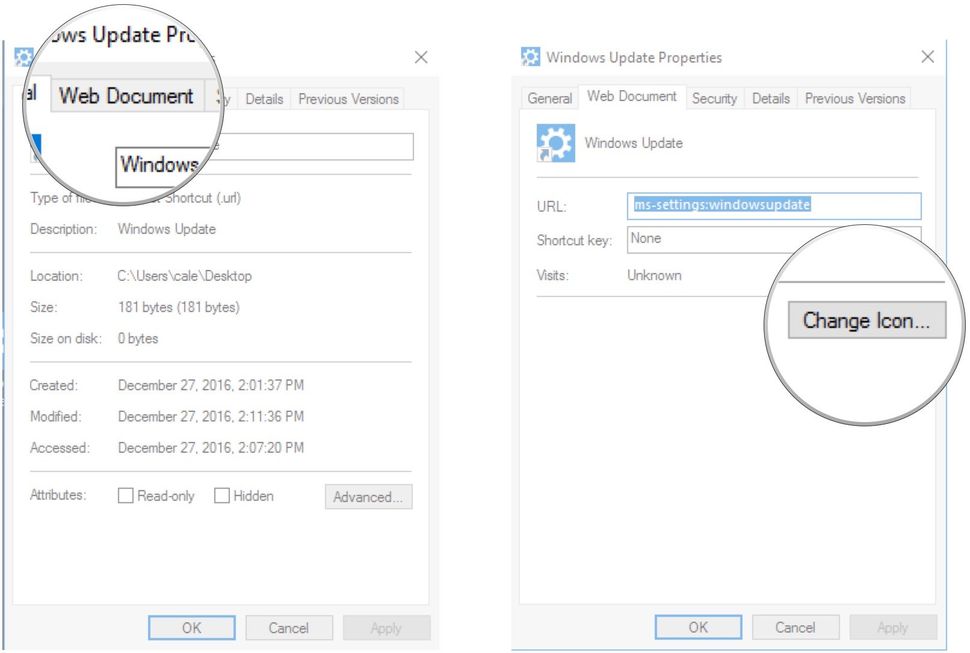970x653 pixels.
Task: Select the Previous Versions tab
Action: pyautogui.click(x=346, y=99)
